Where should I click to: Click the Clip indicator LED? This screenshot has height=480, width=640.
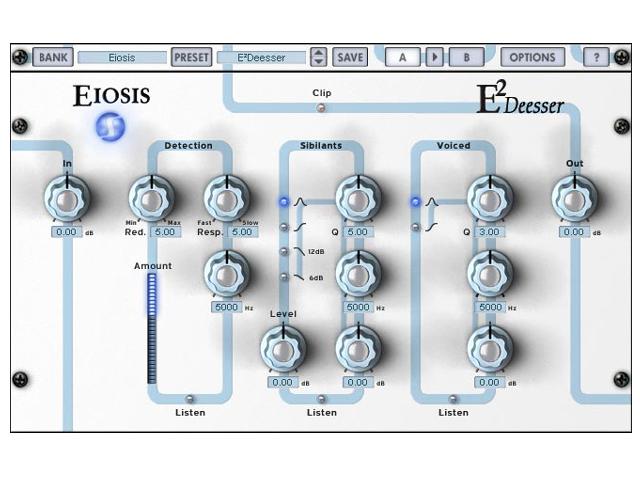322,108
